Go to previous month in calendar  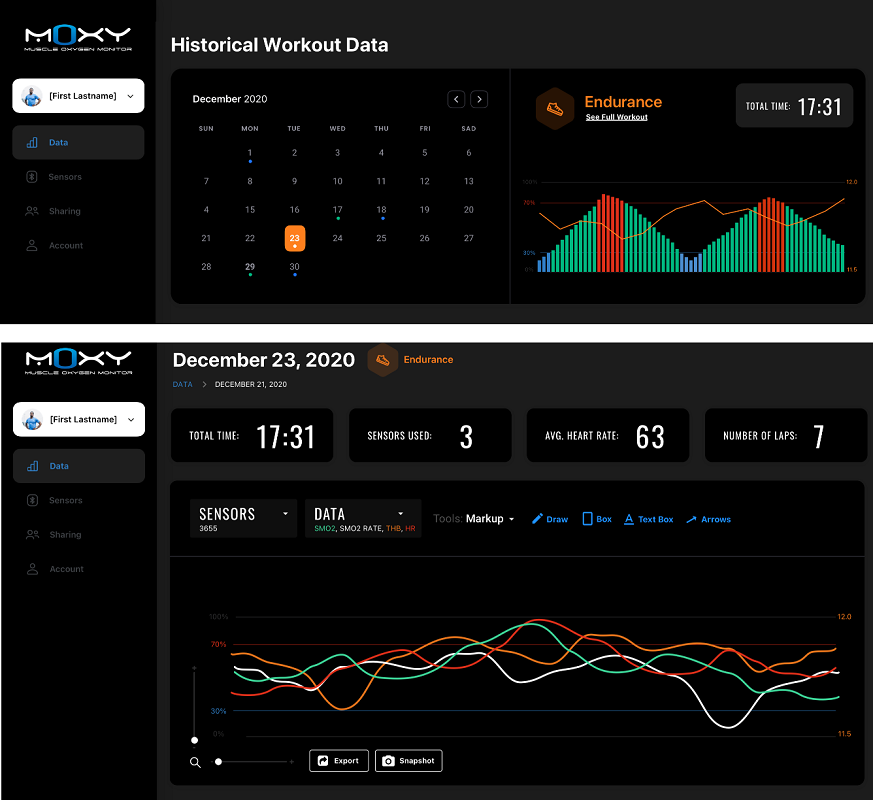tap(456, 99)
